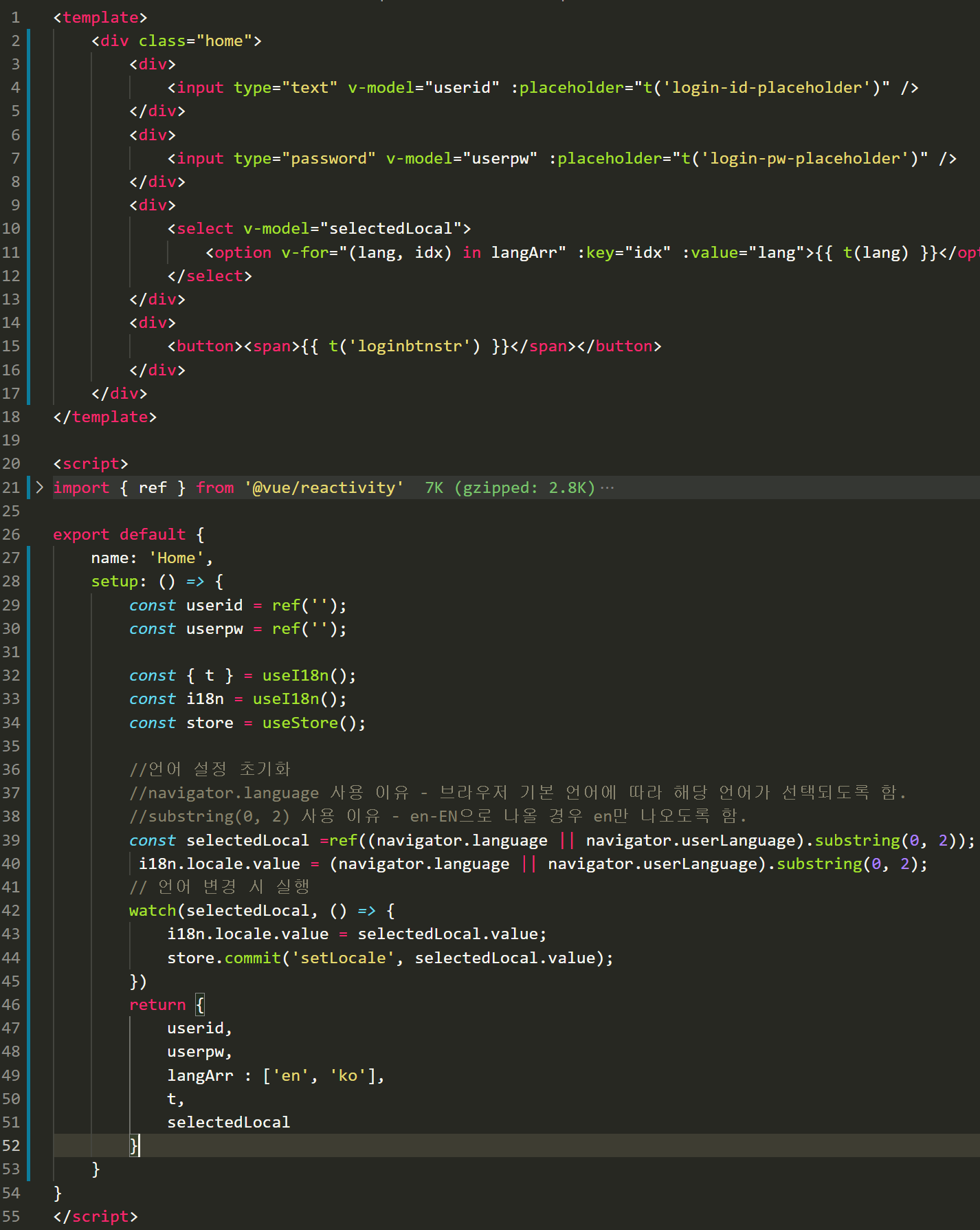
Task: Select line number 39 in the gutter
Action: coord(11,840)
